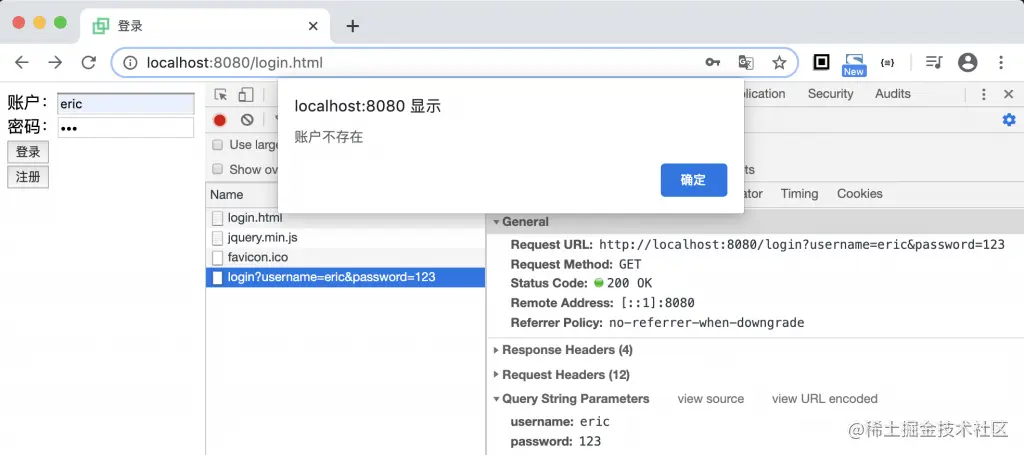Focus the 账户 username field
The width and height of the screenshot is (1024, 455).
126,104
